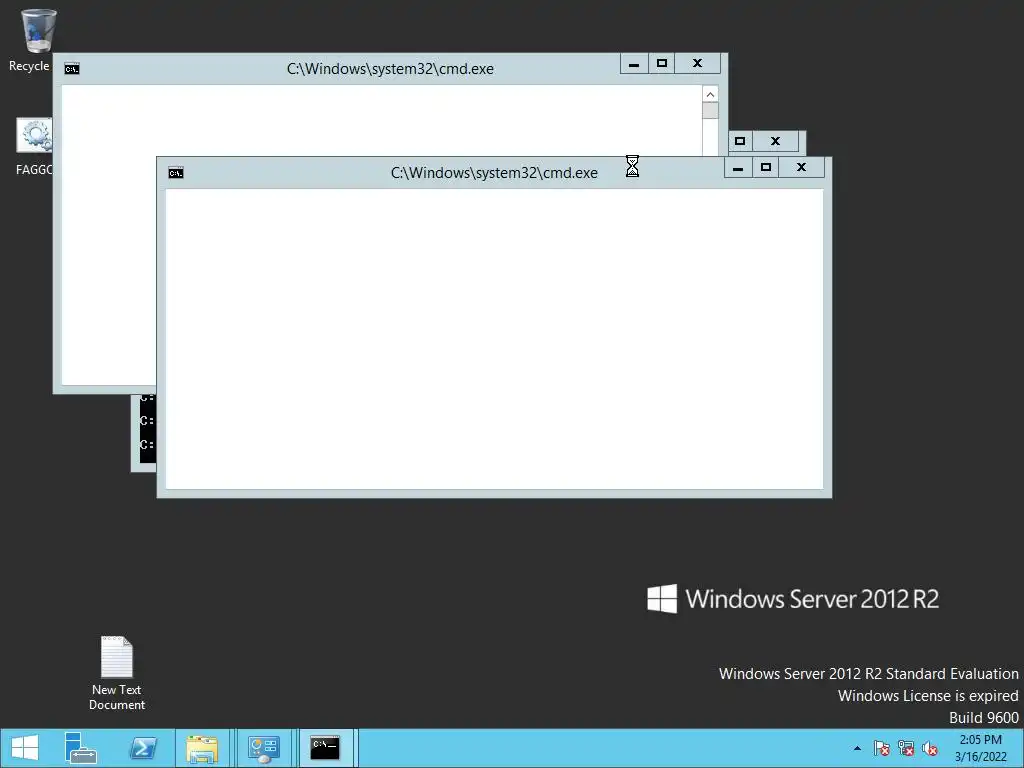Maximize the middle hidden console window
The width and height of the screenshot is (1024, 768).
coord(740,141)
